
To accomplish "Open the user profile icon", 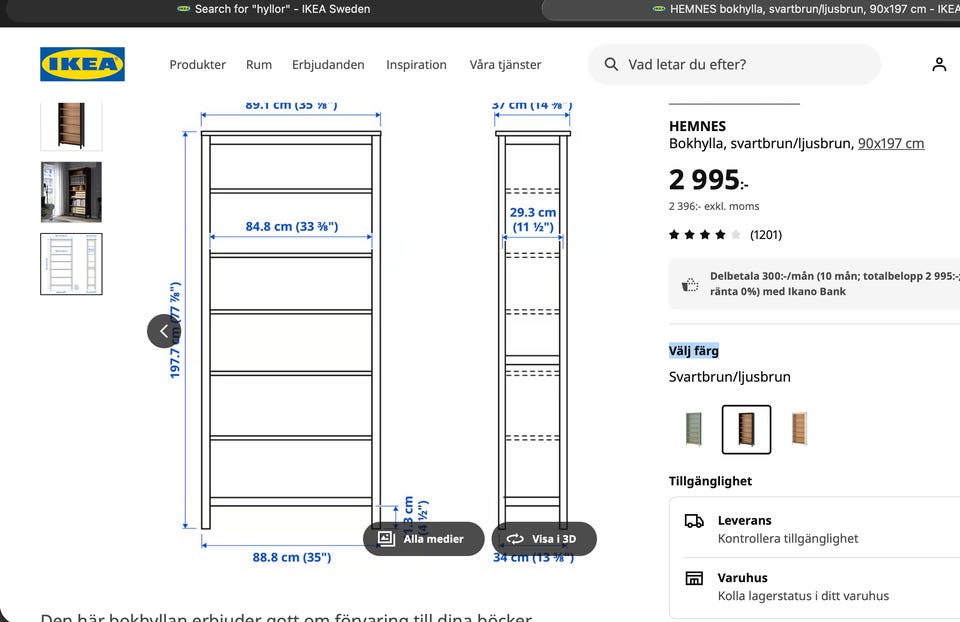I will pyautogui.click(x=938, y=64).
